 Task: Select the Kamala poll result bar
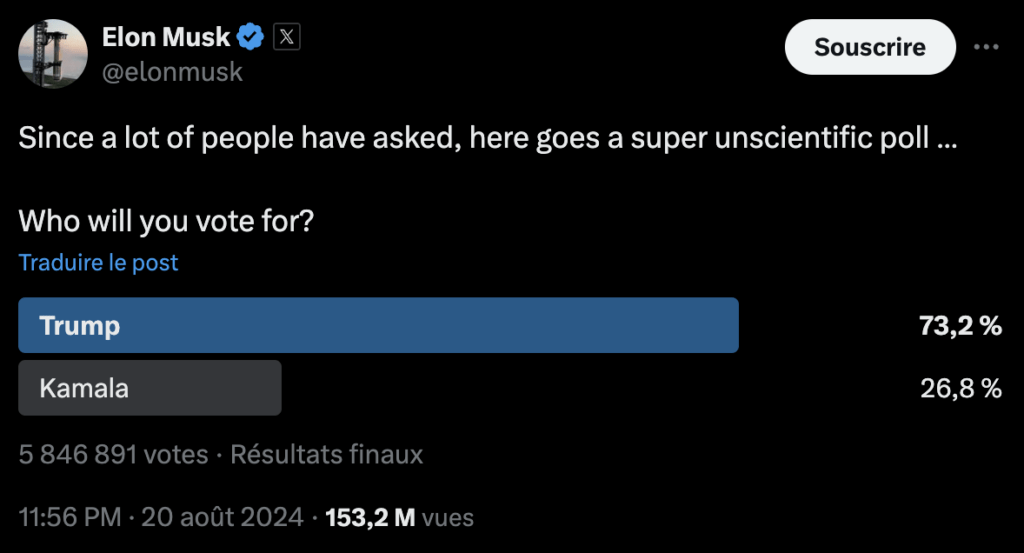[x=150, y=388]
